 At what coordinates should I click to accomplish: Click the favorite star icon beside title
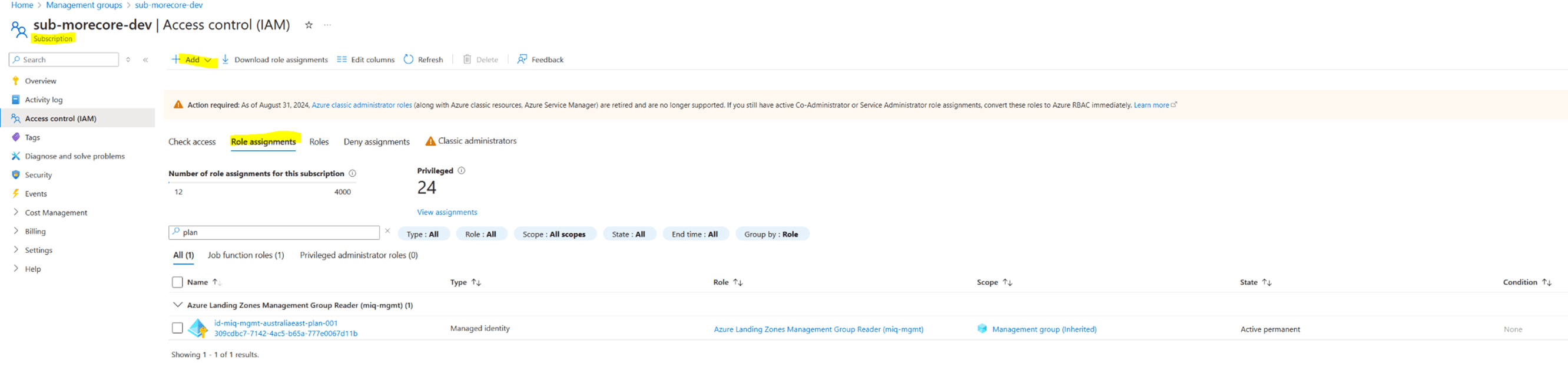[x=309, y=25]
